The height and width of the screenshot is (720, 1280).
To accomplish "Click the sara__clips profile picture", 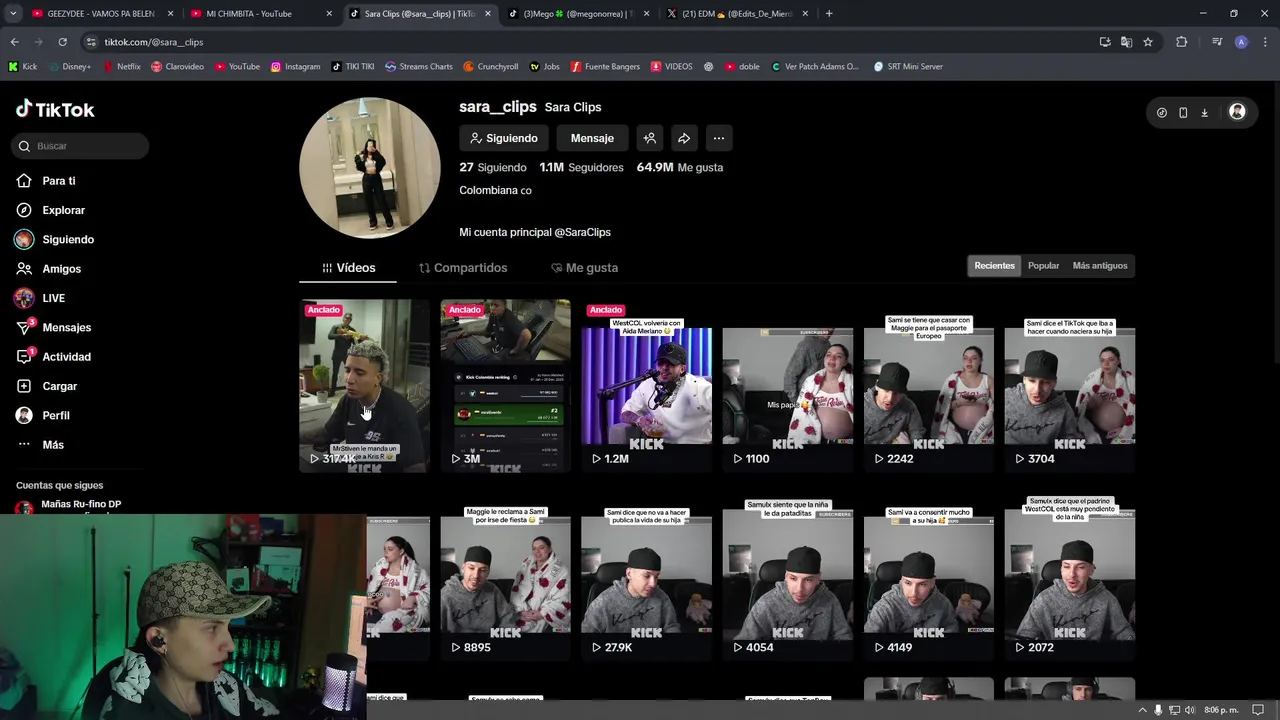I will [370, 168].
